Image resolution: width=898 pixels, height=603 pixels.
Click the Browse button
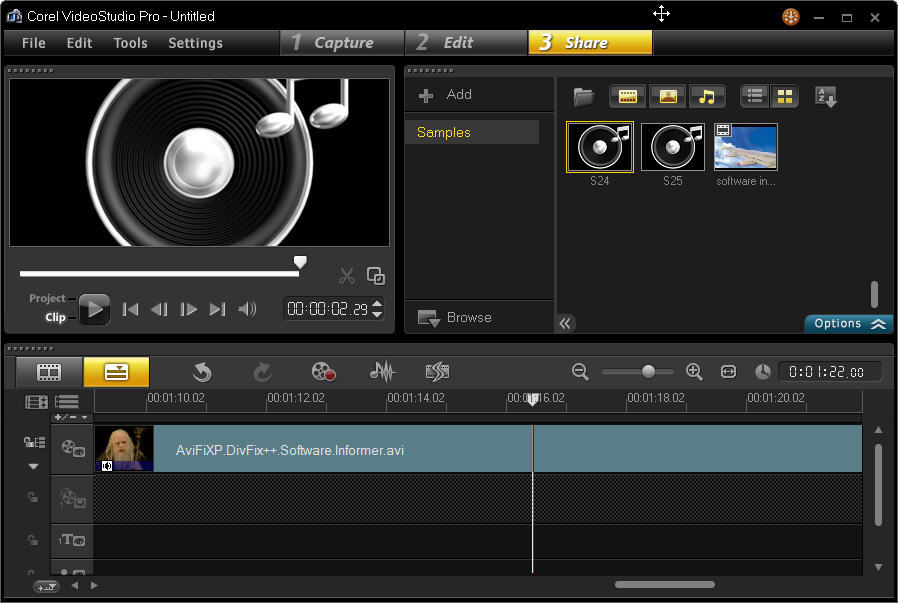(x=455, y=317)
